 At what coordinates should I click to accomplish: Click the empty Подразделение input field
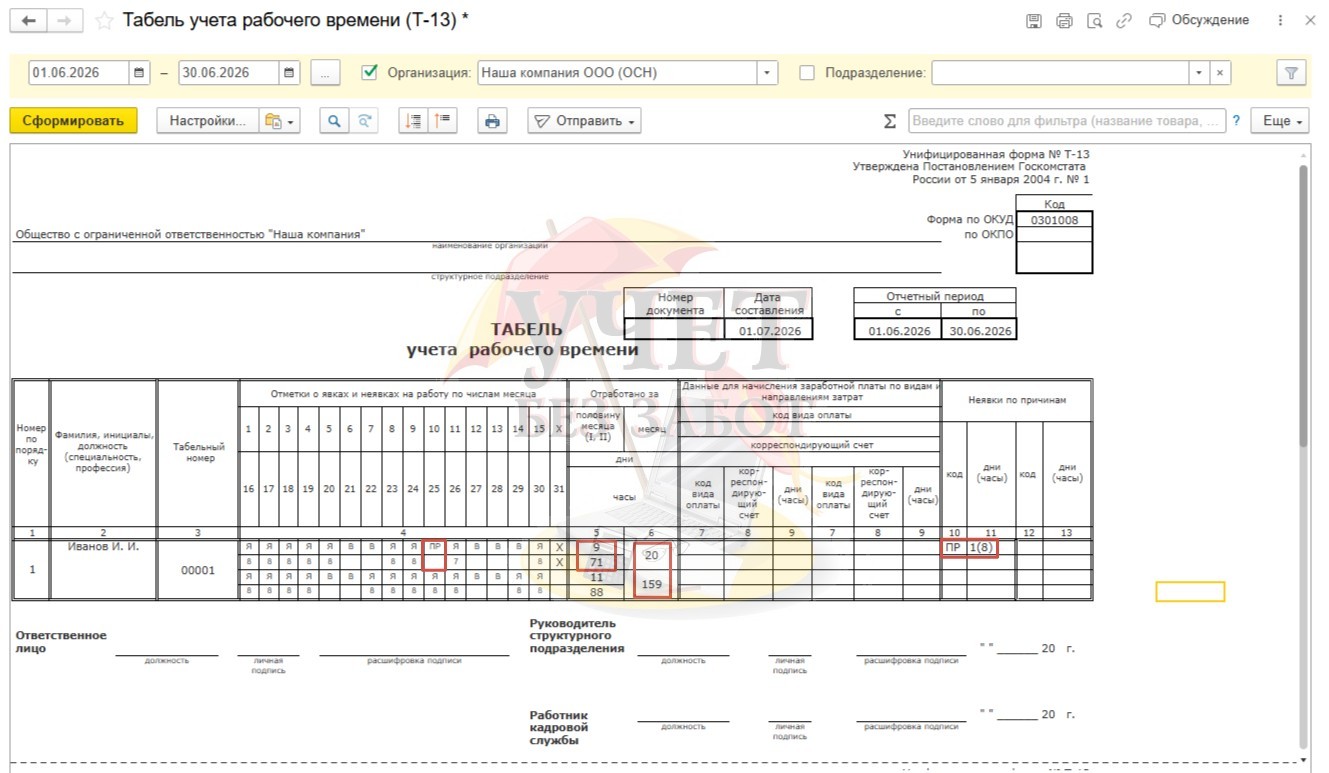click(1060, 72)
